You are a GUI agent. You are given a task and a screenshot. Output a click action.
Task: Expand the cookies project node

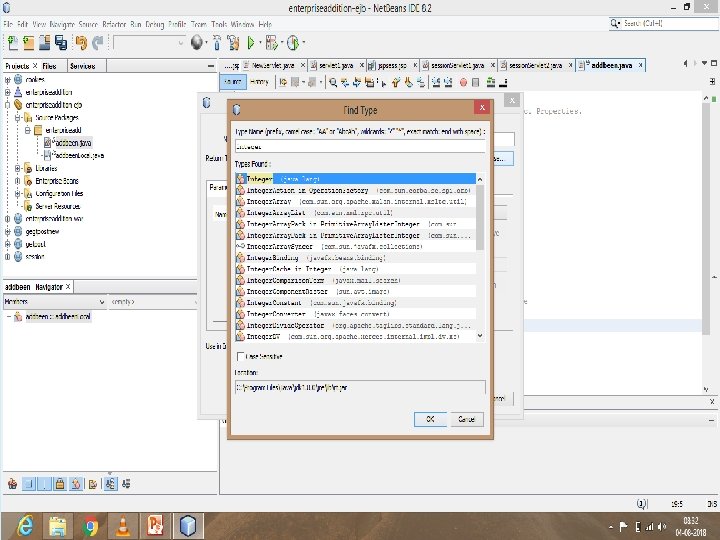pos(7,80)
